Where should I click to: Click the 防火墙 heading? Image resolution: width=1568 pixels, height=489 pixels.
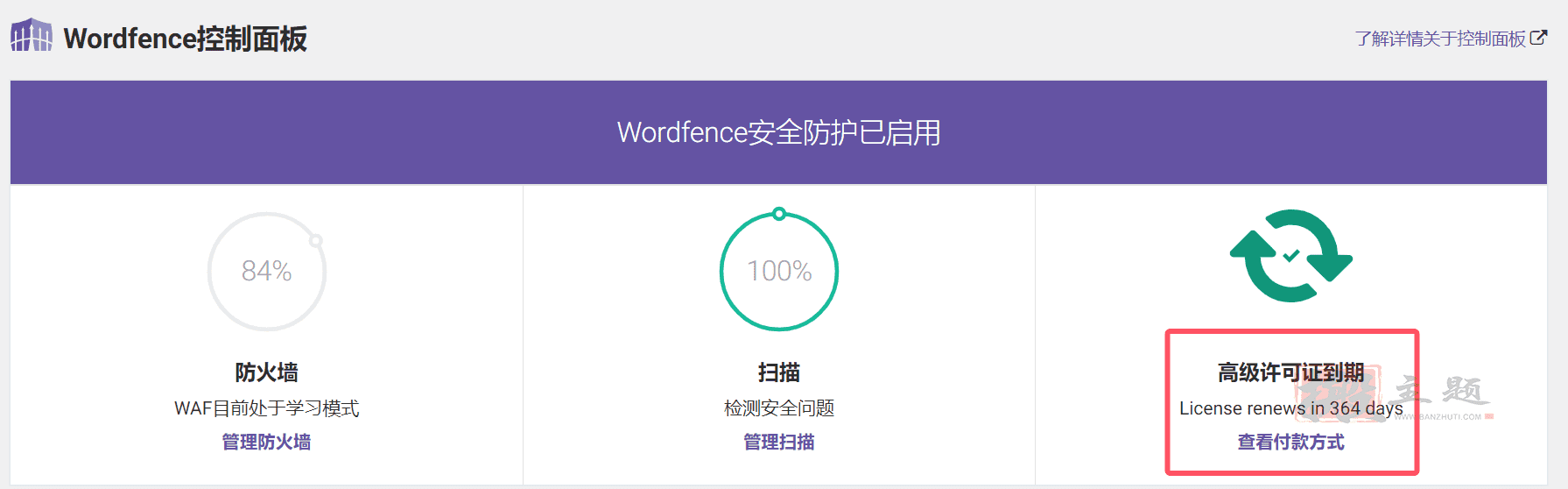(x=266, y=372)
